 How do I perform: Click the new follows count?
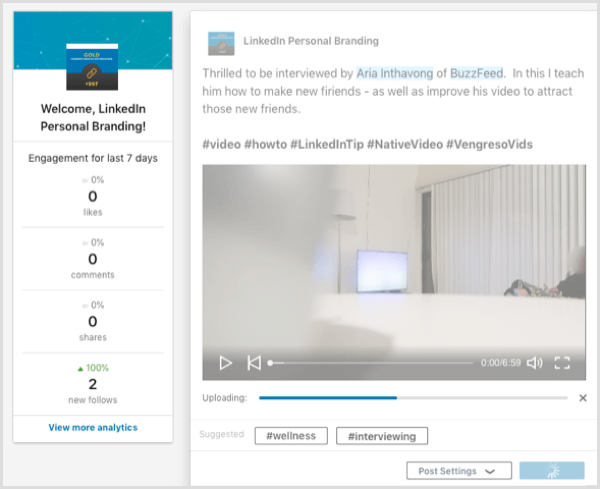point(93,384)
